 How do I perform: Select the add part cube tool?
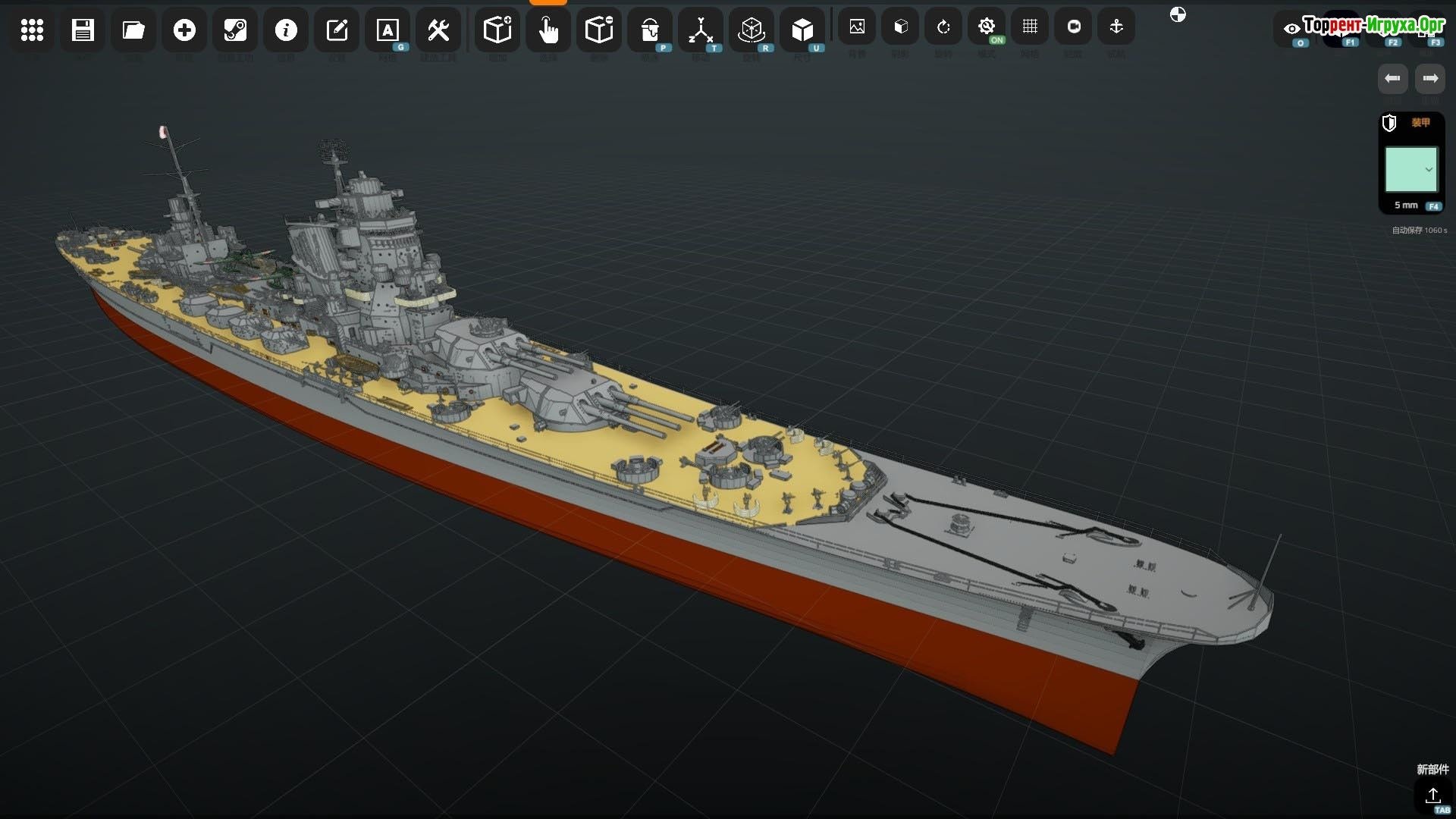497,30
